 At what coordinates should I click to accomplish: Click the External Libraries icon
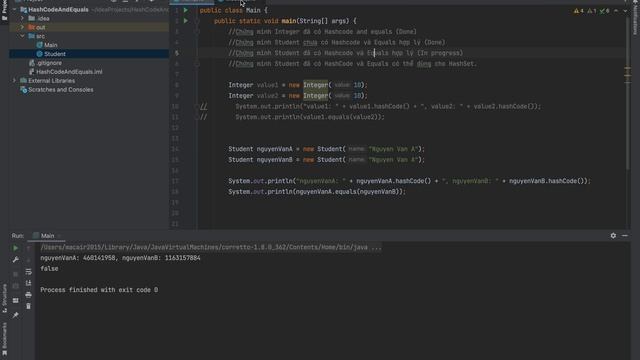pos(24,81)
